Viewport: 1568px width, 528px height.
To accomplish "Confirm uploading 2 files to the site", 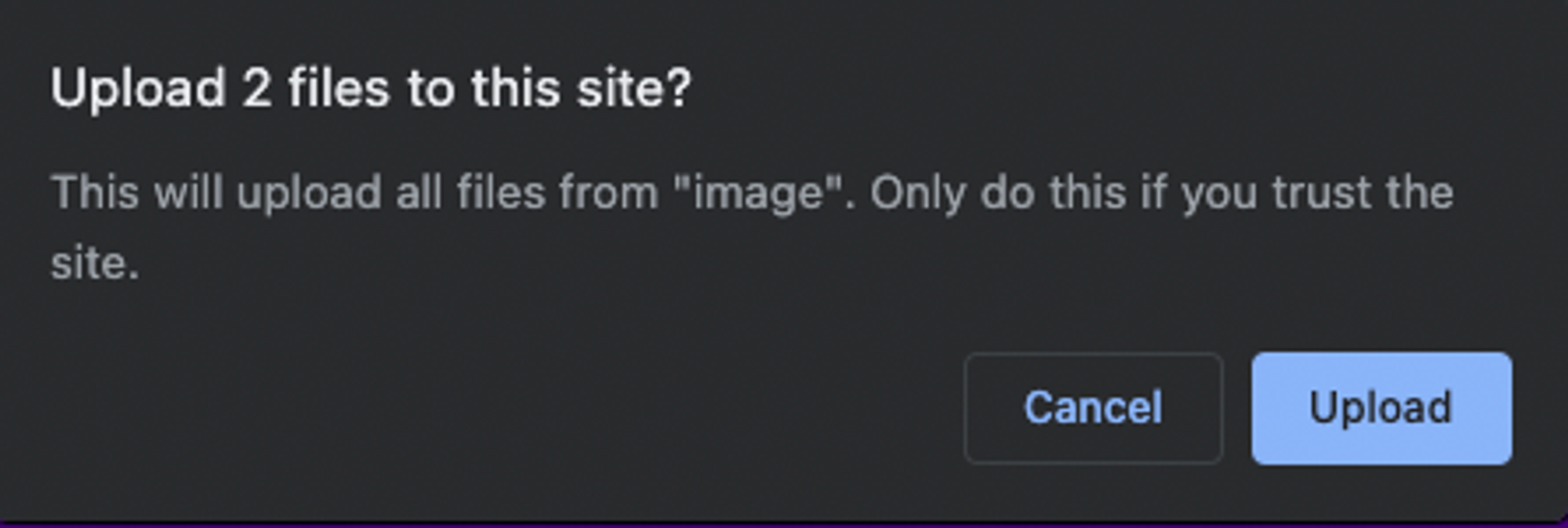I will click(1382, 406).
